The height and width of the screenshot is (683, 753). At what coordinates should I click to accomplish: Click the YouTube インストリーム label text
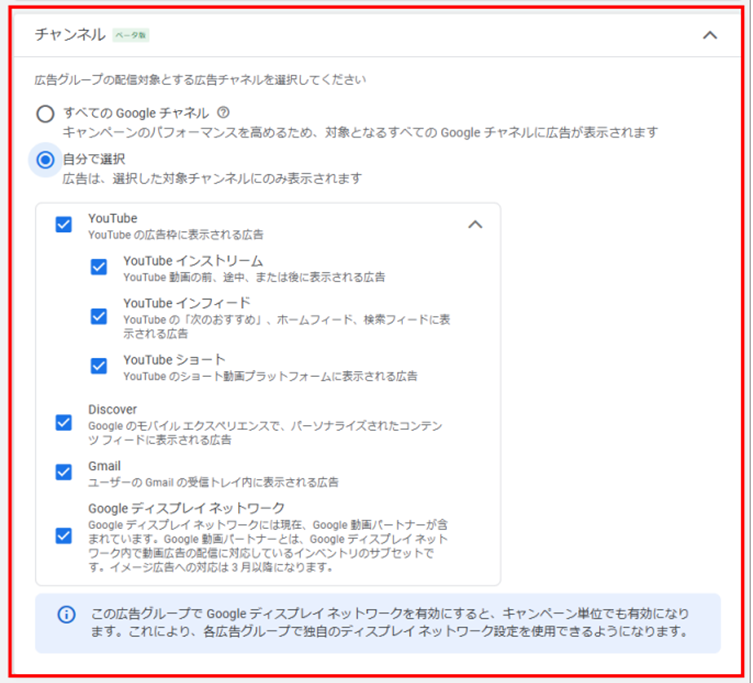(x=193, y=261)
